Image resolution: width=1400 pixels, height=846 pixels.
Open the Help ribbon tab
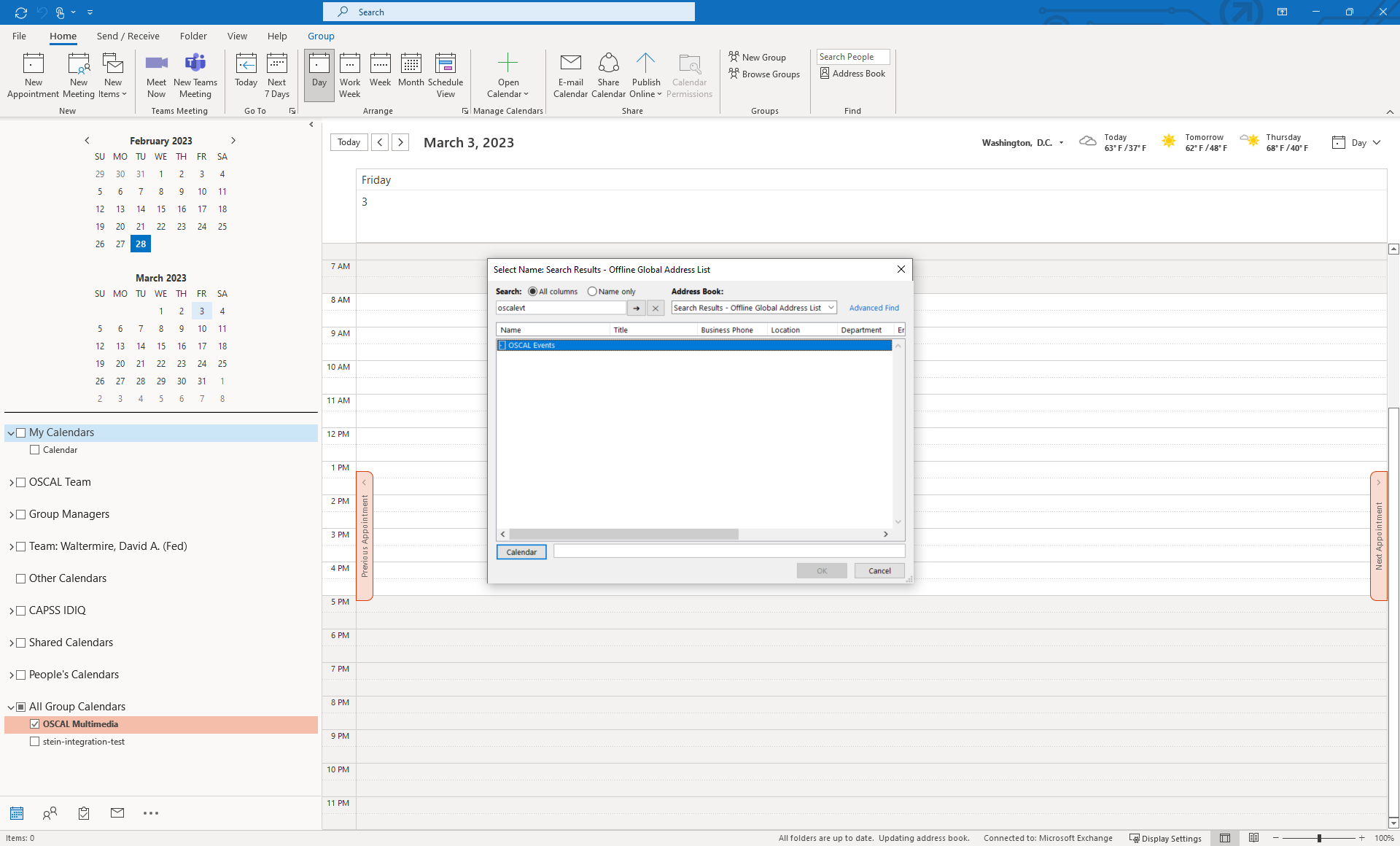point(277,36)
